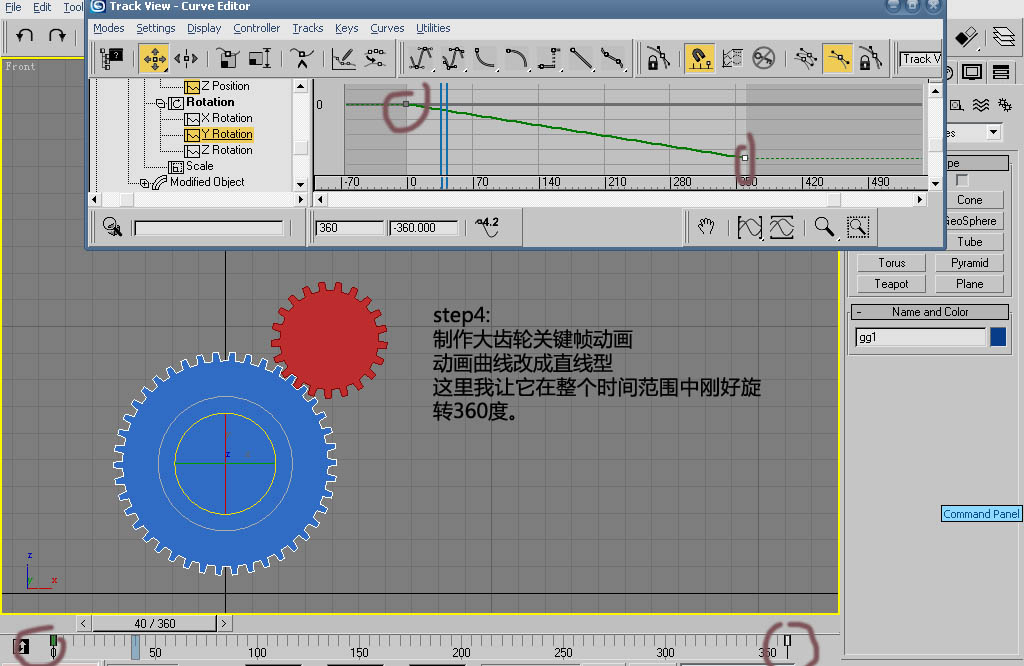Select the Slide Keys tool
Viewport: 1024px width, 666px height.
tap(186, 59)
